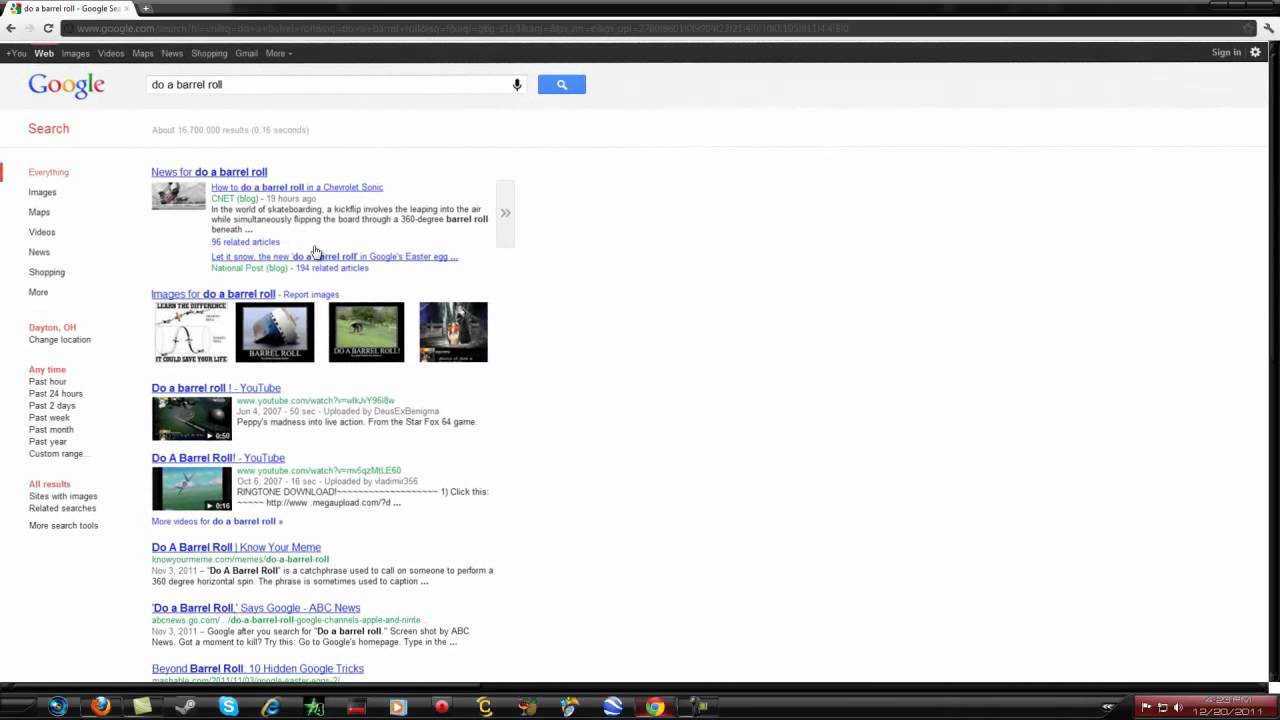This screenshot has height=720, width=1280.
Task: Open Firefox from the taskbar
Action: [x=100, y=707]
